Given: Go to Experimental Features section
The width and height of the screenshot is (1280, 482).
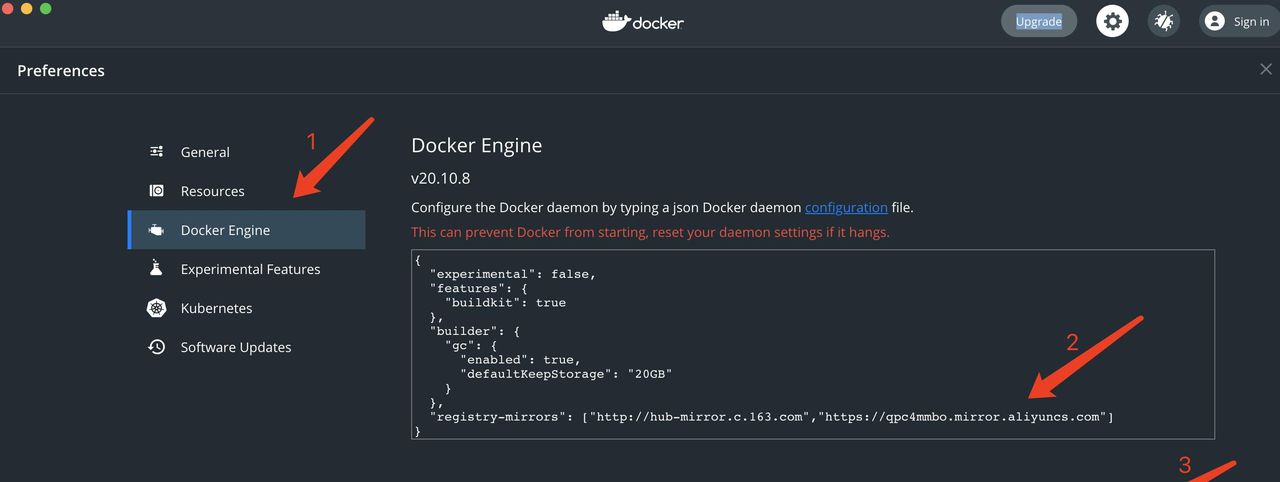Looking at the screenshot, I should (246, 269).
